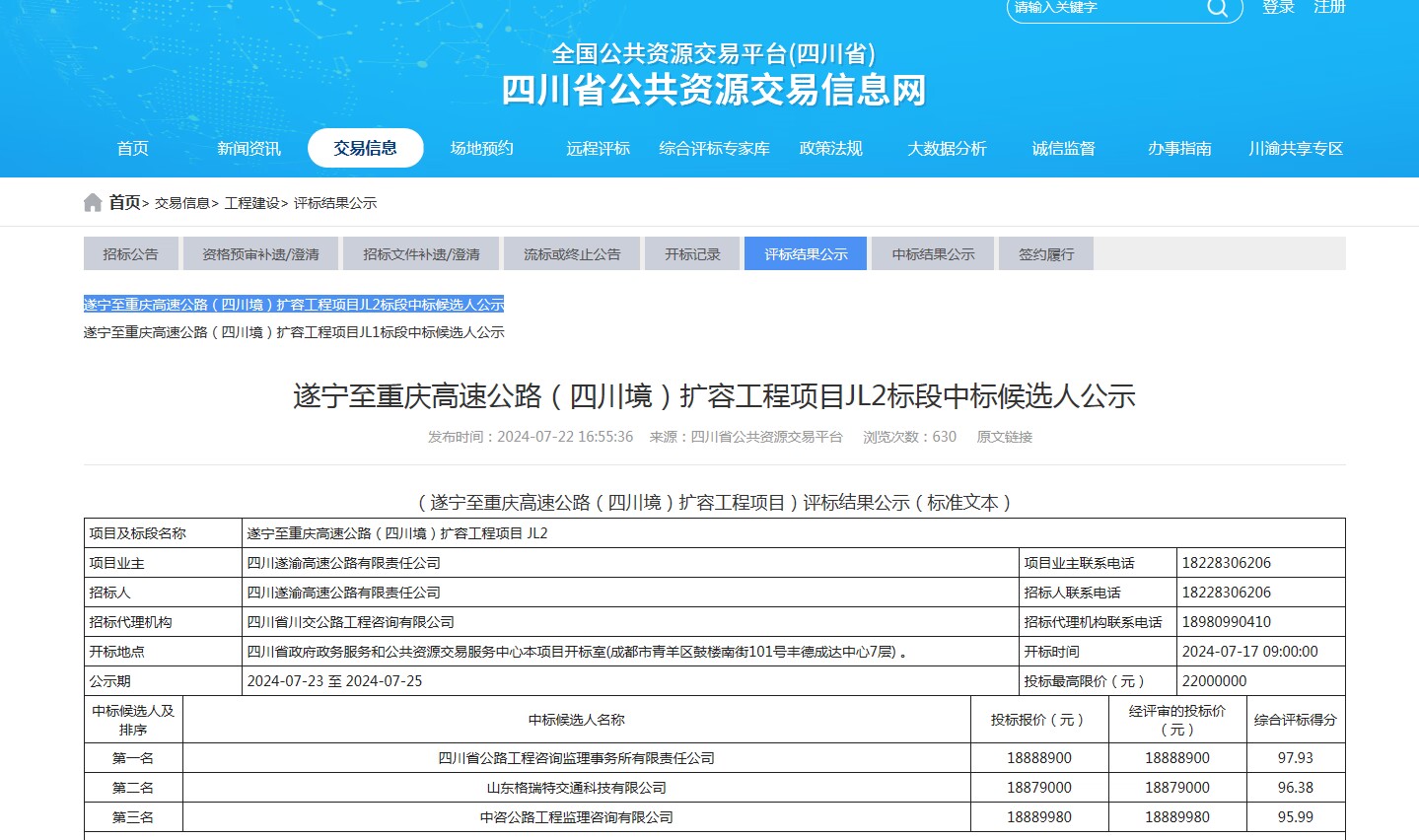1419x840 pixels.
Task: Open 新闻资讯 navigation item
Action: [x=248, y=148]
